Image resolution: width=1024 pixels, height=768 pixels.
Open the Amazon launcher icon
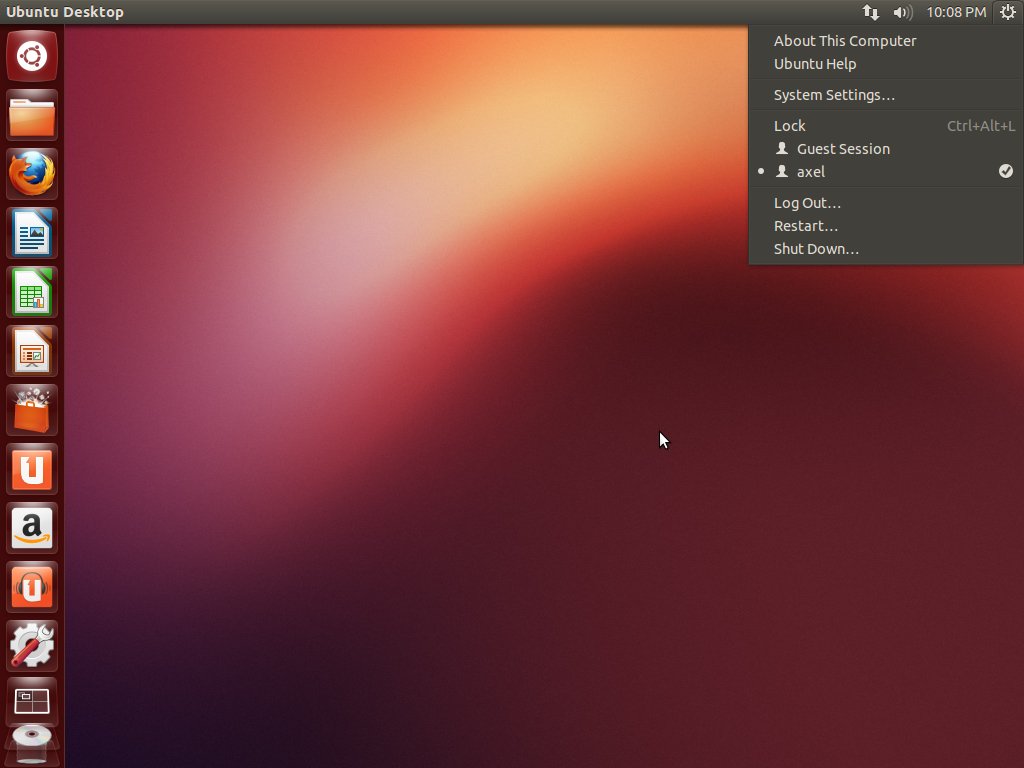[32, 528]
